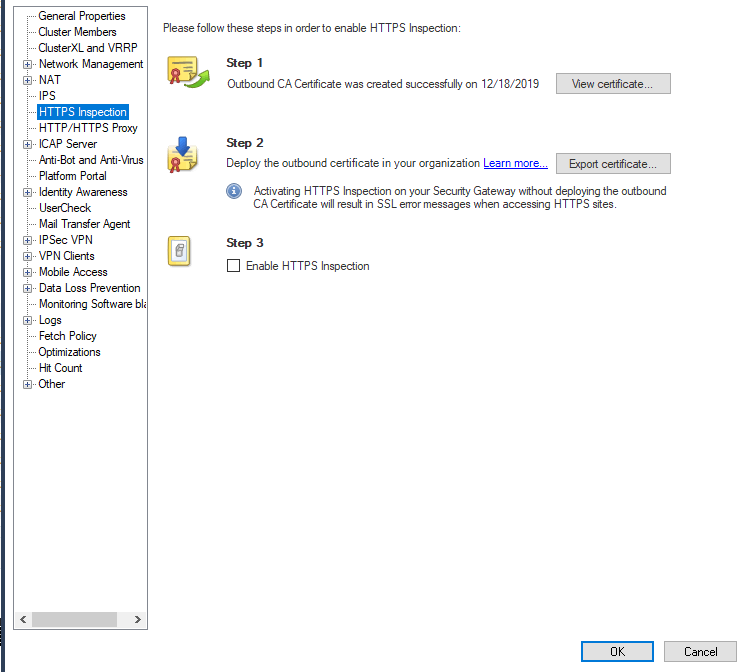
Task: Click the View certificate button
Action: click(613, 84)
